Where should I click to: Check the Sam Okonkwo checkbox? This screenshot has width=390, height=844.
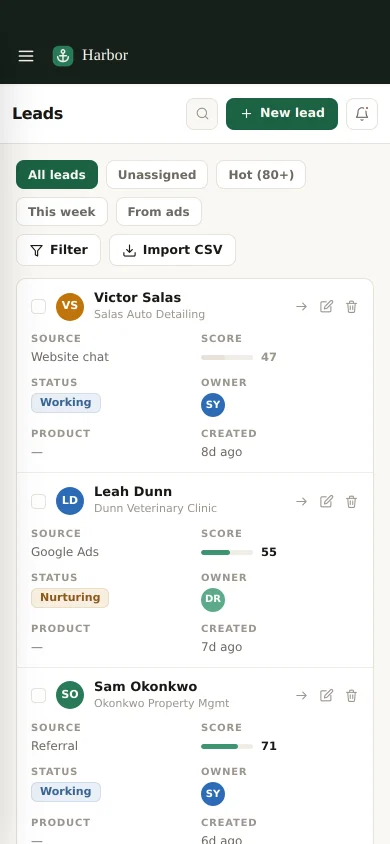(x=38, y=695)
